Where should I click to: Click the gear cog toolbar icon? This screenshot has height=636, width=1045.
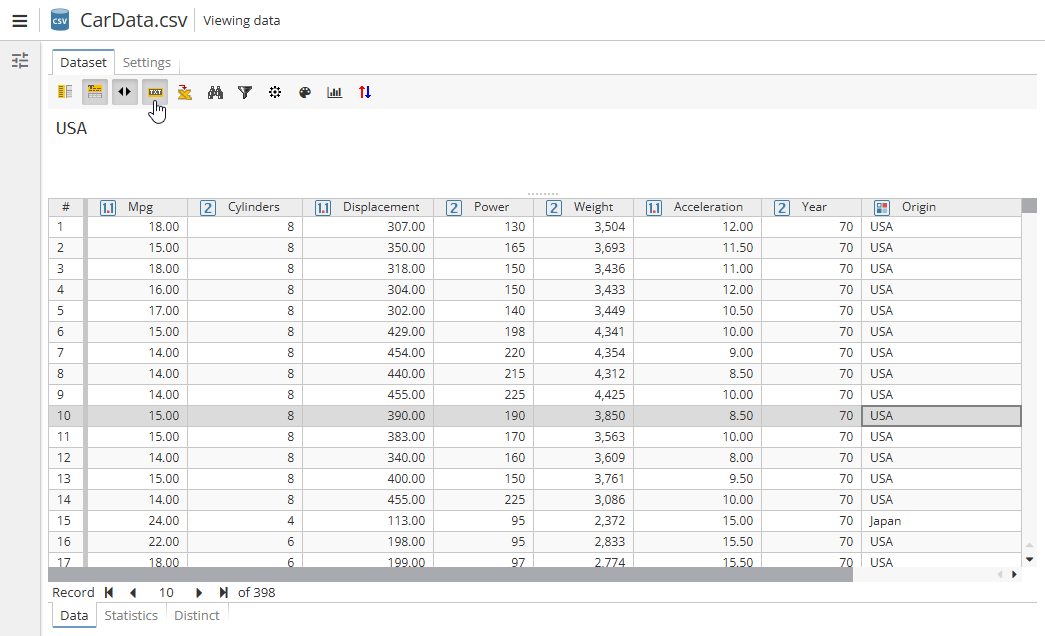tap(275, 92)
